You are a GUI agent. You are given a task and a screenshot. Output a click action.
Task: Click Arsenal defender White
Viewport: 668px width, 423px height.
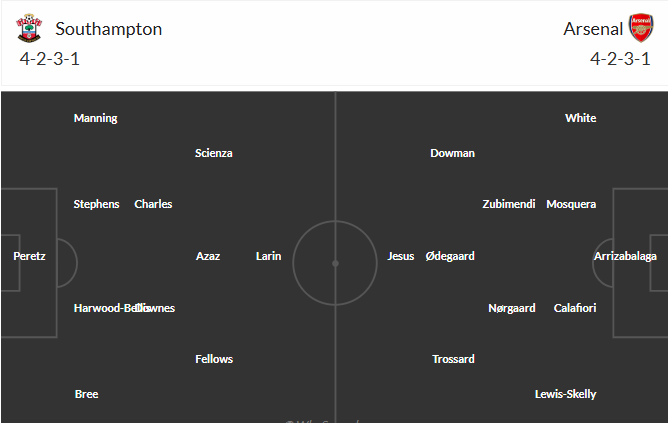pos(581,118)
